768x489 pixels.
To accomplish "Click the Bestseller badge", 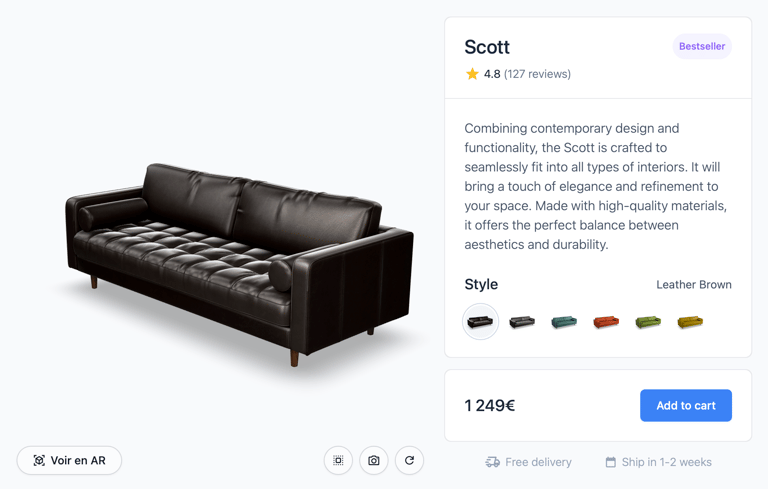I will coord(702,46).
